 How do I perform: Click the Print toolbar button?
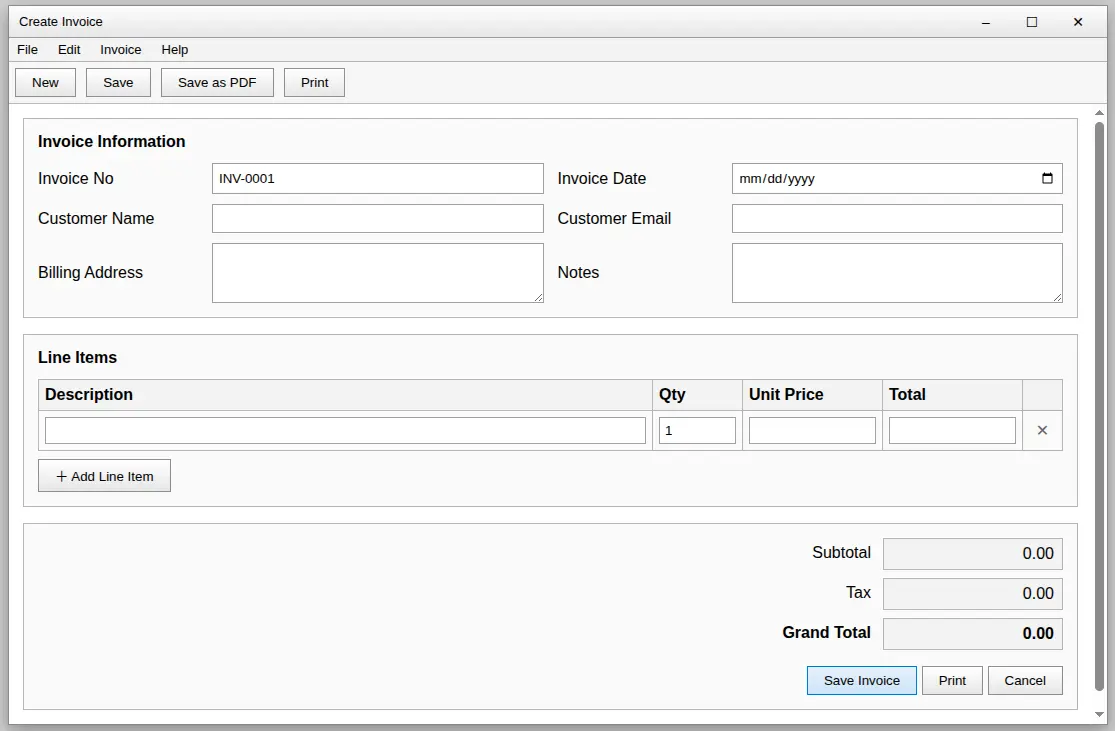click(314, 83)
